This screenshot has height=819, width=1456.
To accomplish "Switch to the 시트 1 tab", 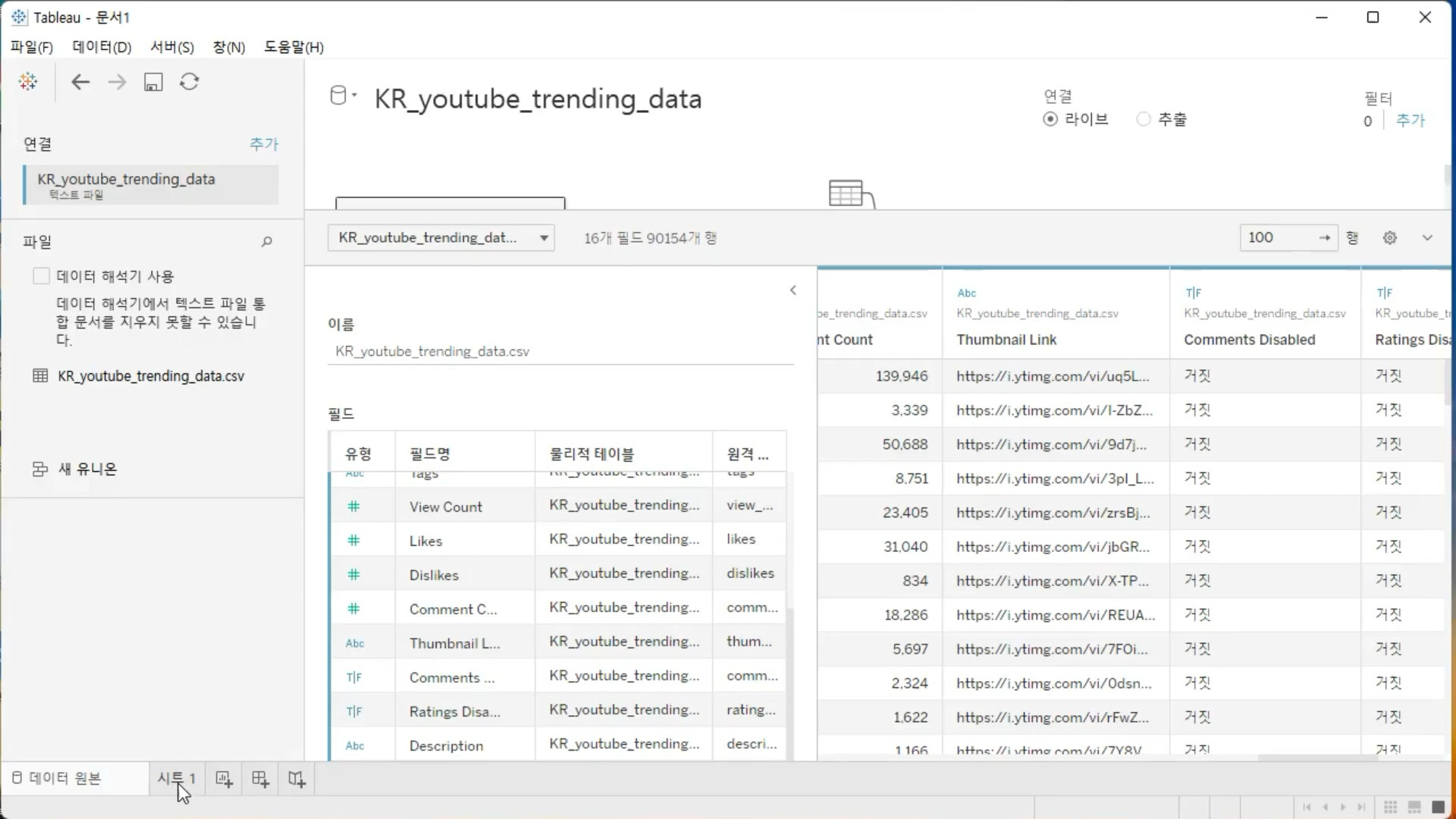I will click(x=176, y=778).
